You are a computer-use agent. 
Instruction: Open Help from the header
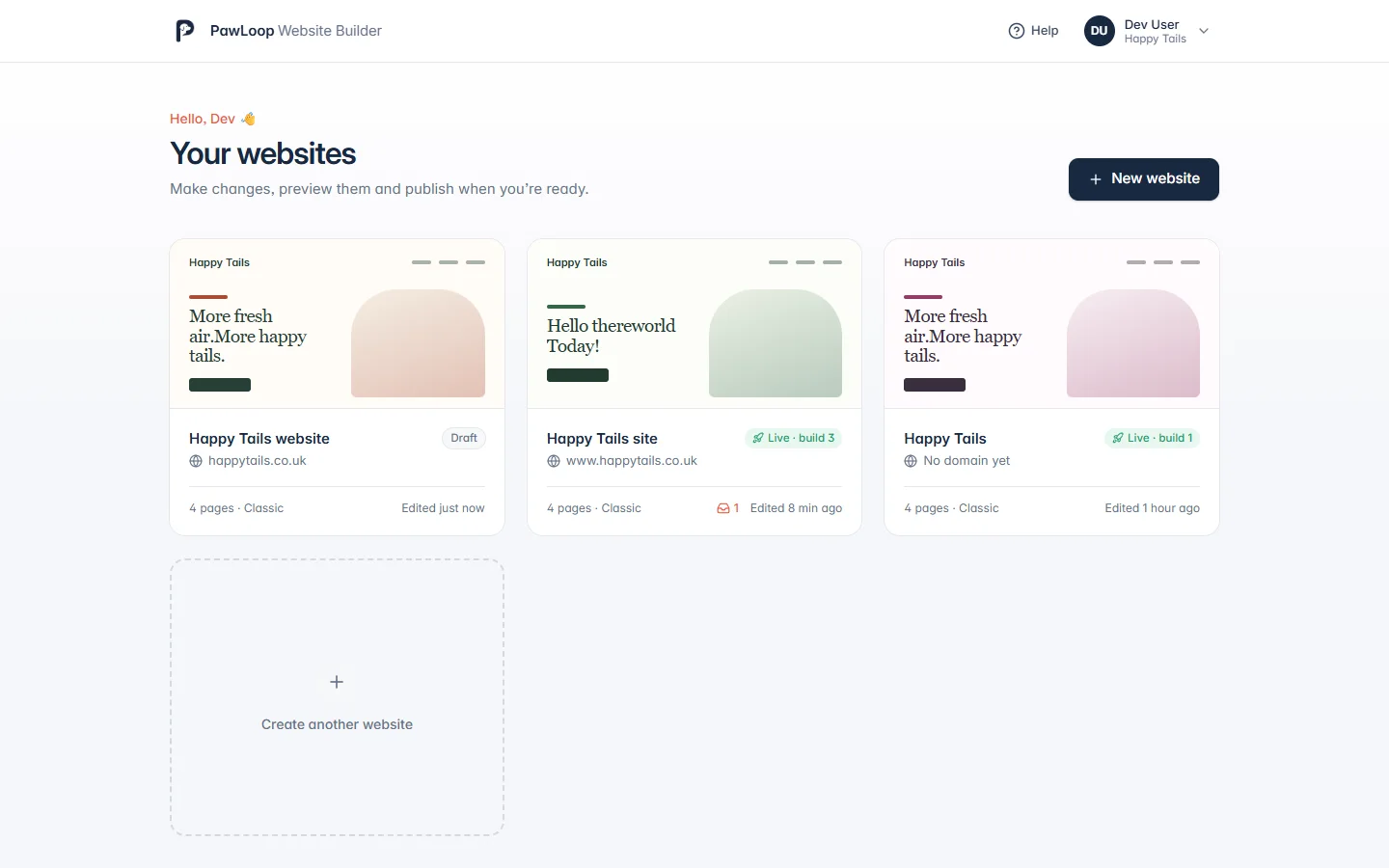click(1033, 31)
